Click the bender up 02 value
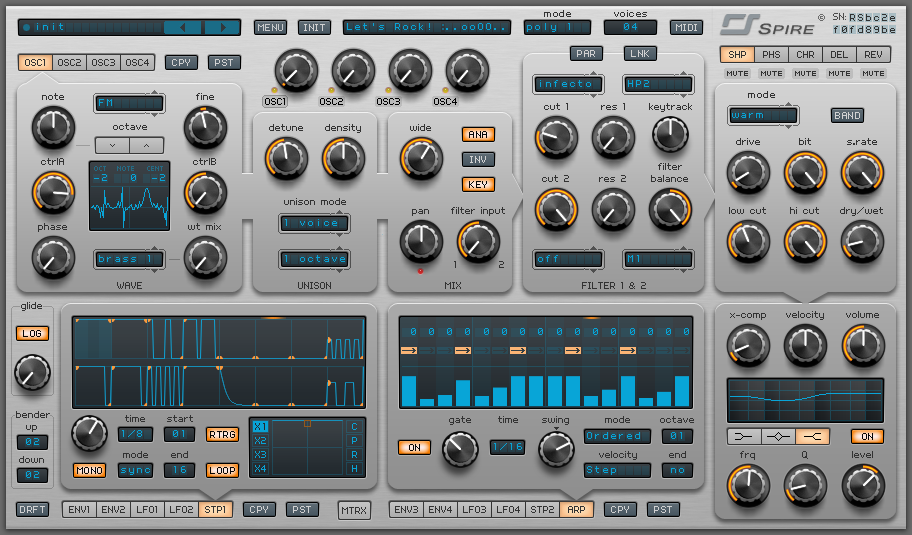The image size is (912, 535). point(33,441)
